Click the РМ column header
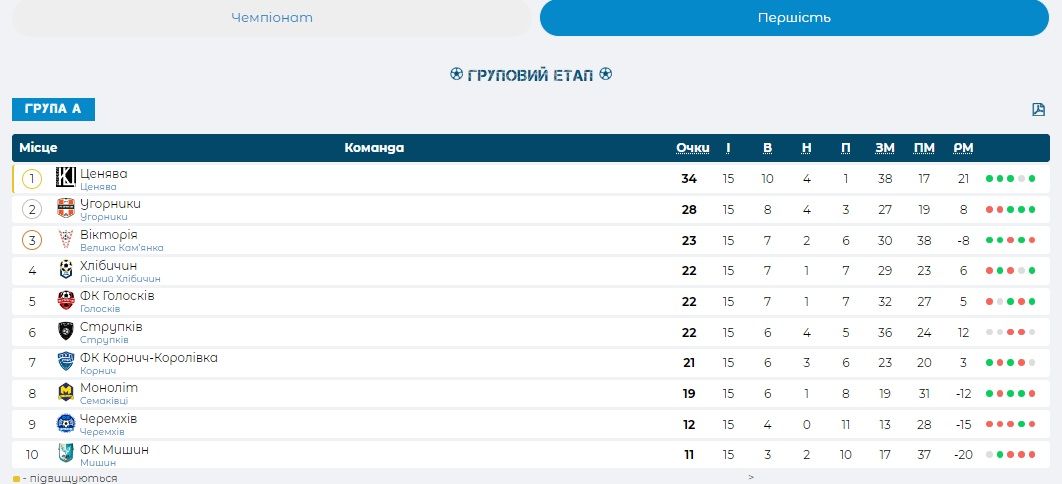This screenshot has height=484, width=1062. pos(963,148)
